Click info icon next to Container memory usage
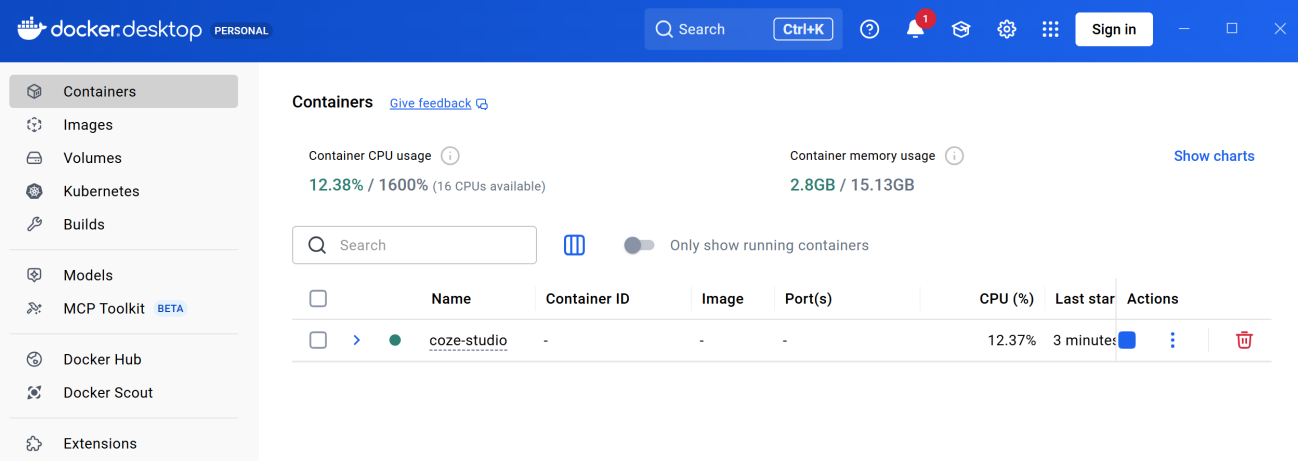Screen dimensions: 1298x461 [954, 156]
